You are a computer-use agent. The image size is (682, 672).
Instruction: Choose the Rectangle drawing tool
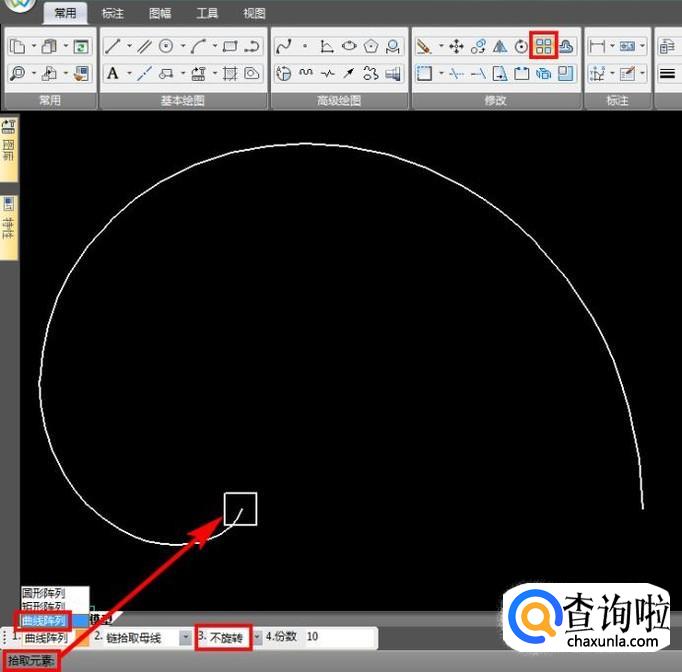coord(230,46)
